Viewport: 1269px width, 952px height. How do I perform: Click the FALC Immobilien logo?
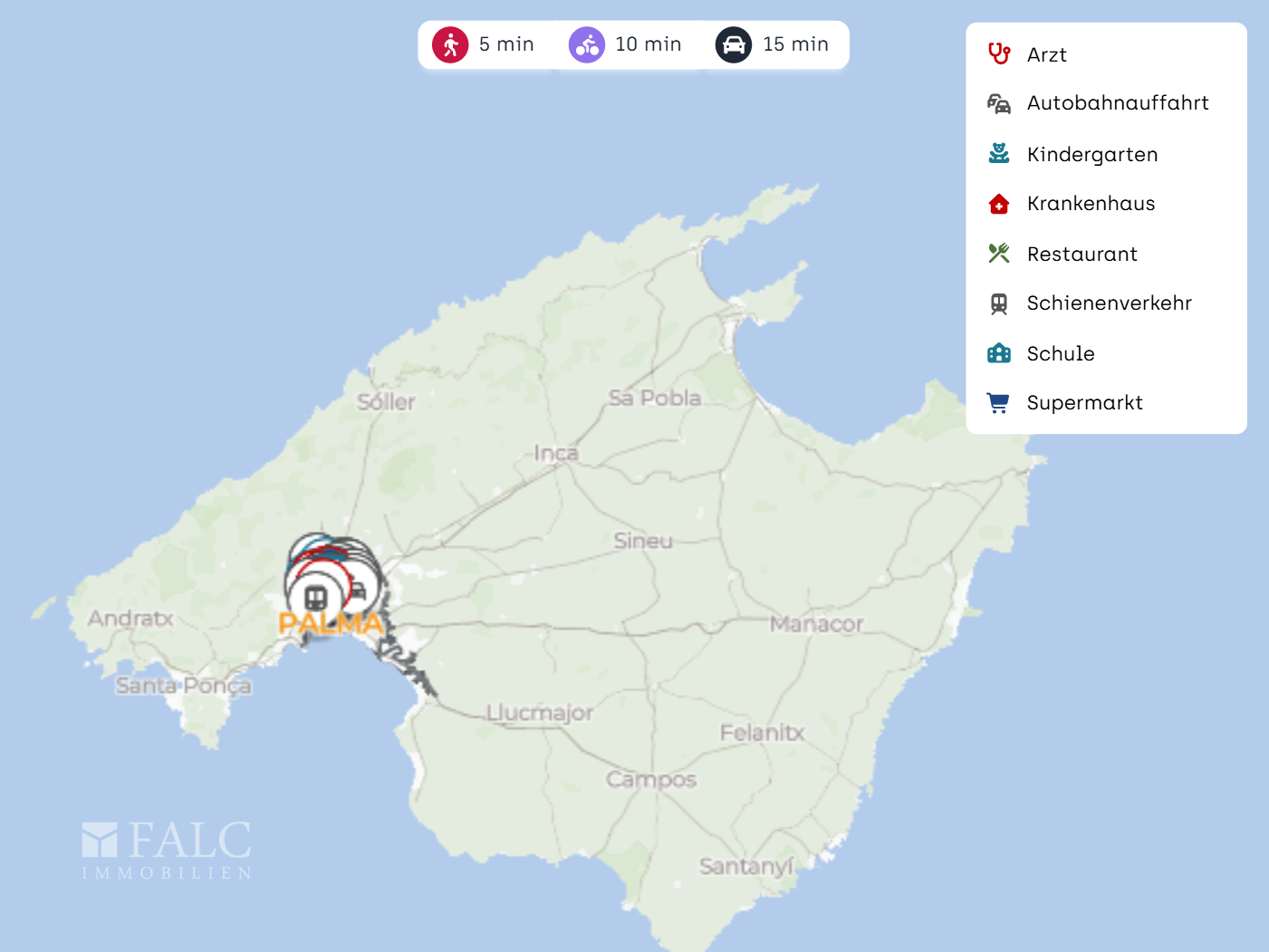[167, 850]
